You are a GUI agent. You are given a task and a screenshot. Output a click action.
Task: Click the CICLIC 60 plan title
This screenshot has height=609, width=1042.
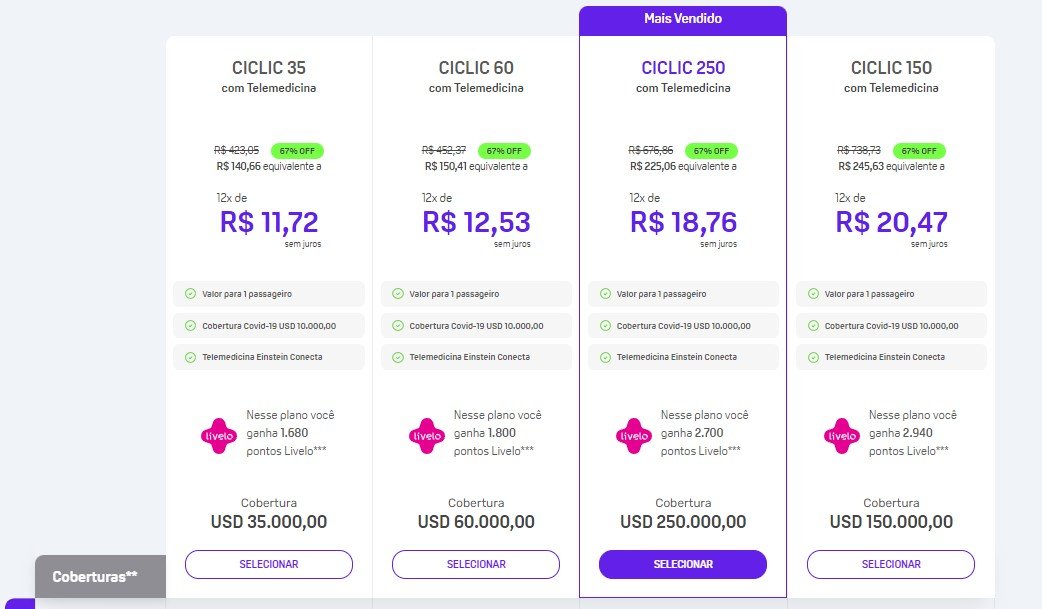coord(476,68)
